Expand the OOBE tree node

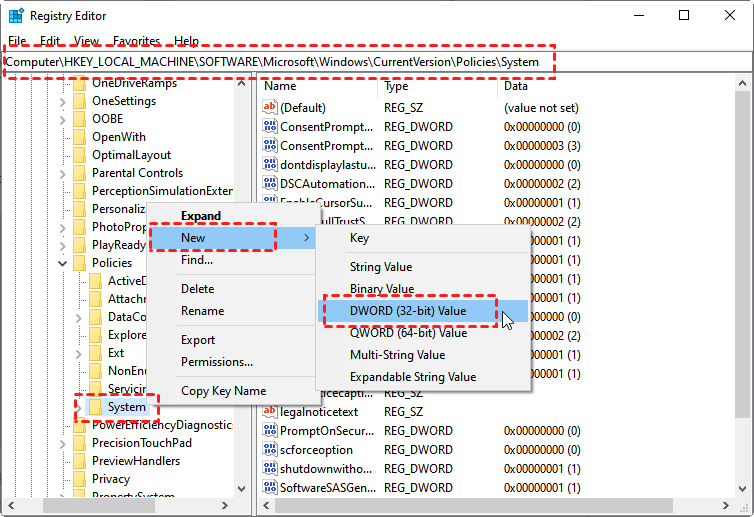[x=63, y=119]
